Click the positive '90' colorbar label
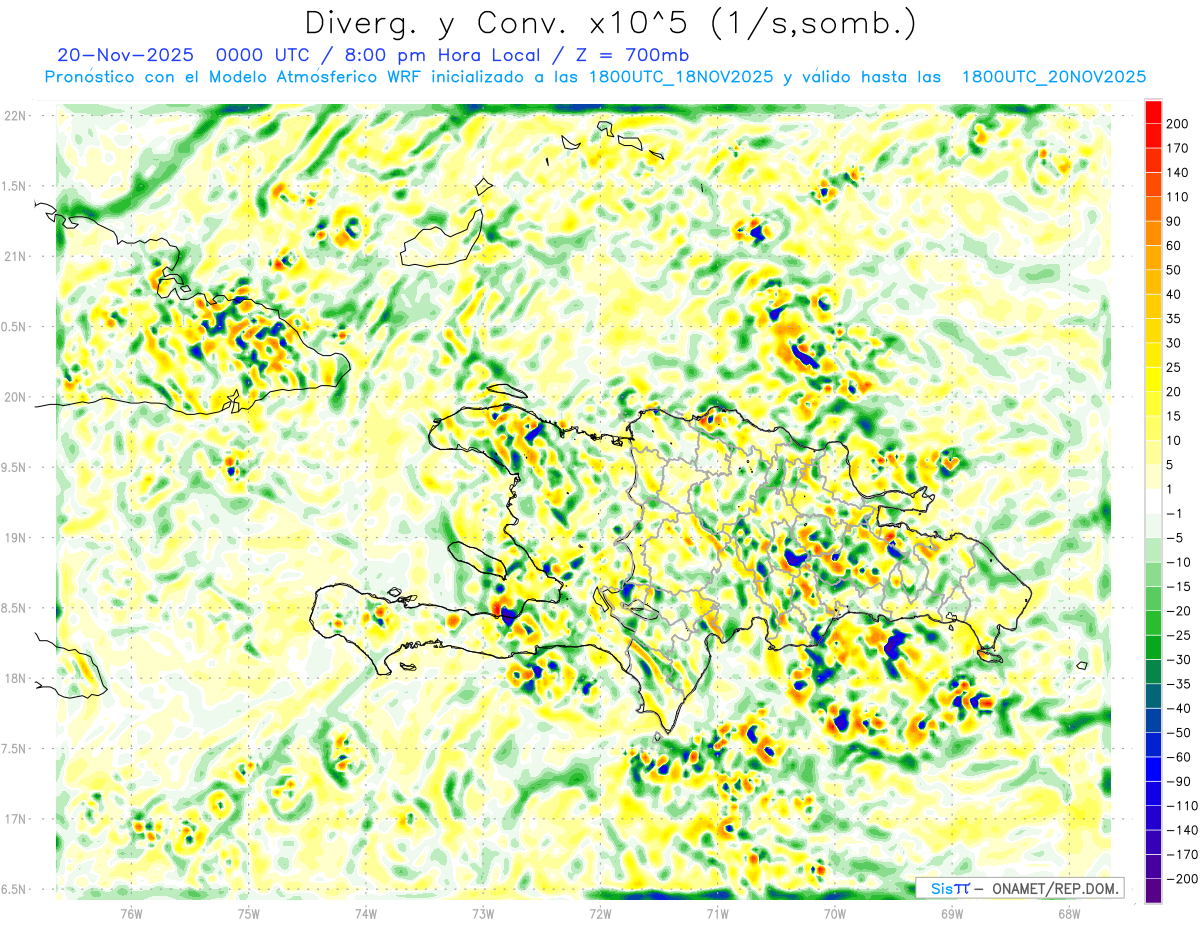The image size is (1200, 927). 1174,221
